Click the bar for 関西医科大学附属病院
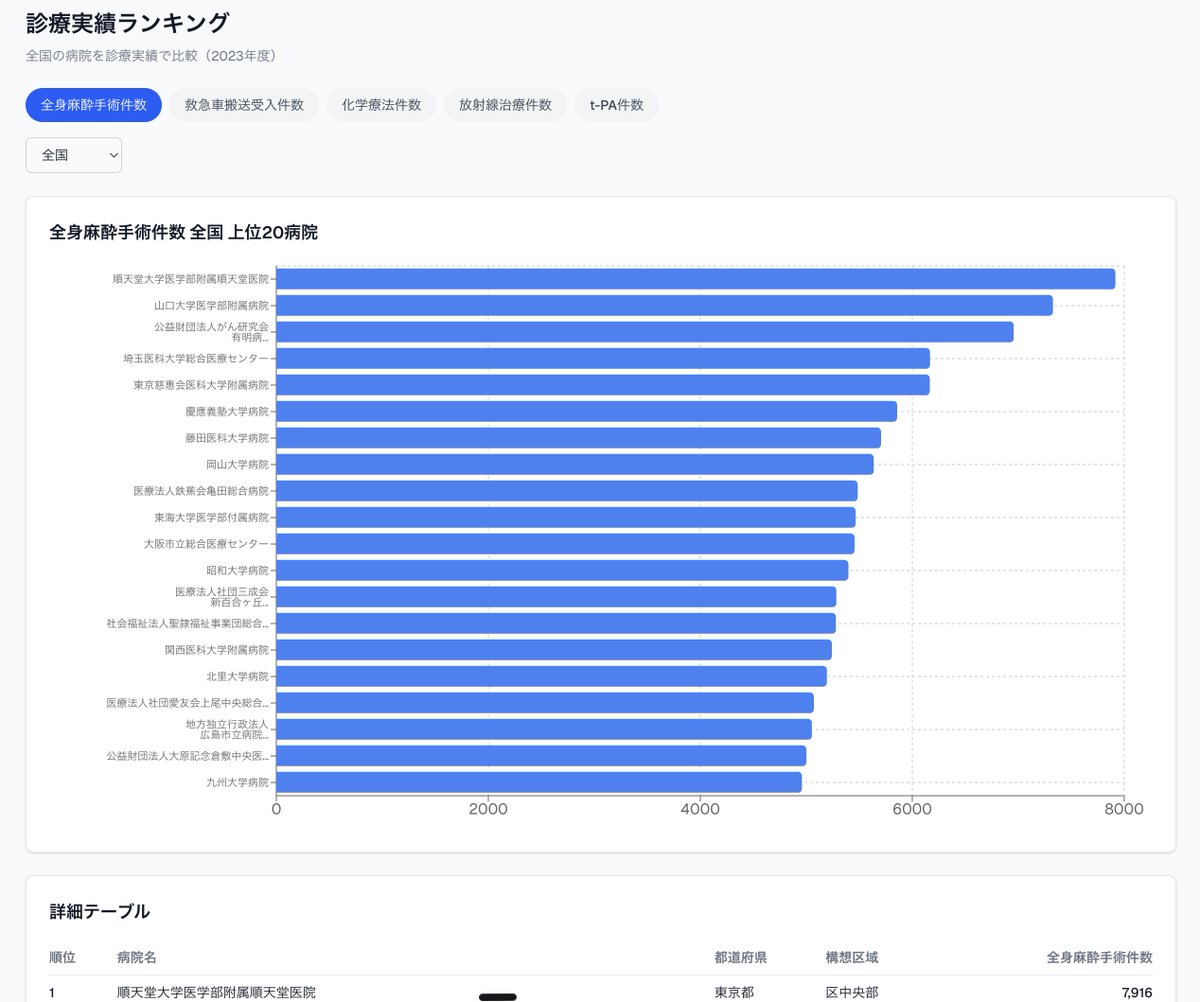 point(554,650)
